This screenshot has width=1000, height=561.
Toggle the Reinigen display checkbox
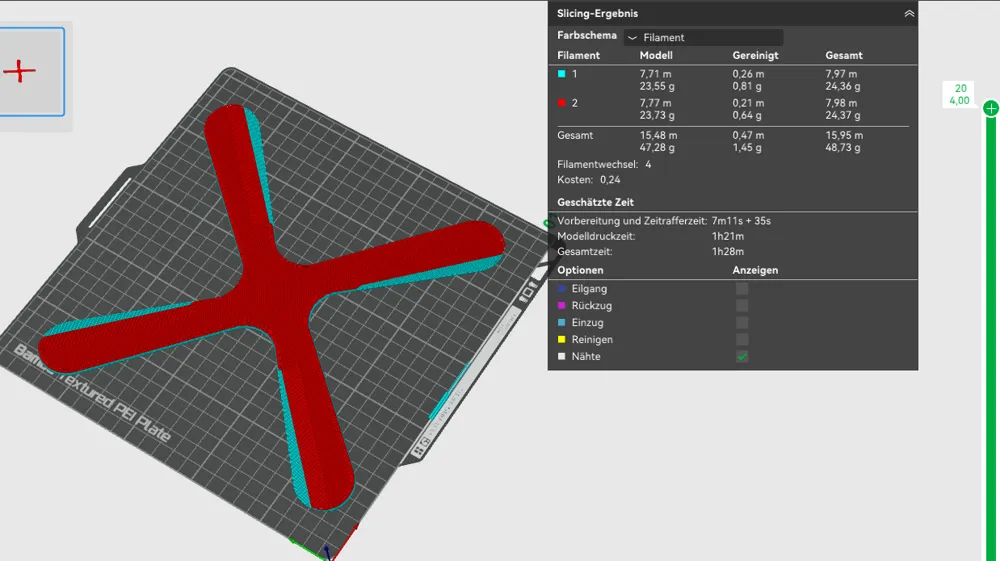pos(742,340)
